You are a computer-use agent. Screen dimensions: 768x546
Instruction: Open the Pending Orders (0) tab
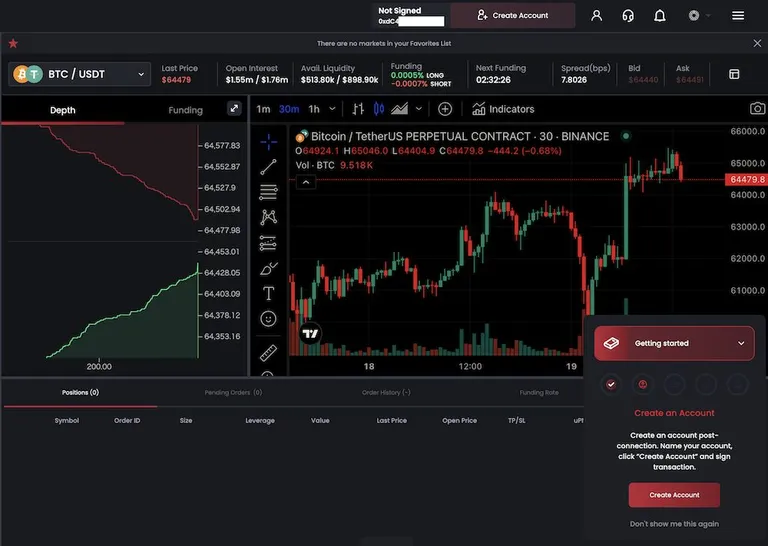pos(233,392)
